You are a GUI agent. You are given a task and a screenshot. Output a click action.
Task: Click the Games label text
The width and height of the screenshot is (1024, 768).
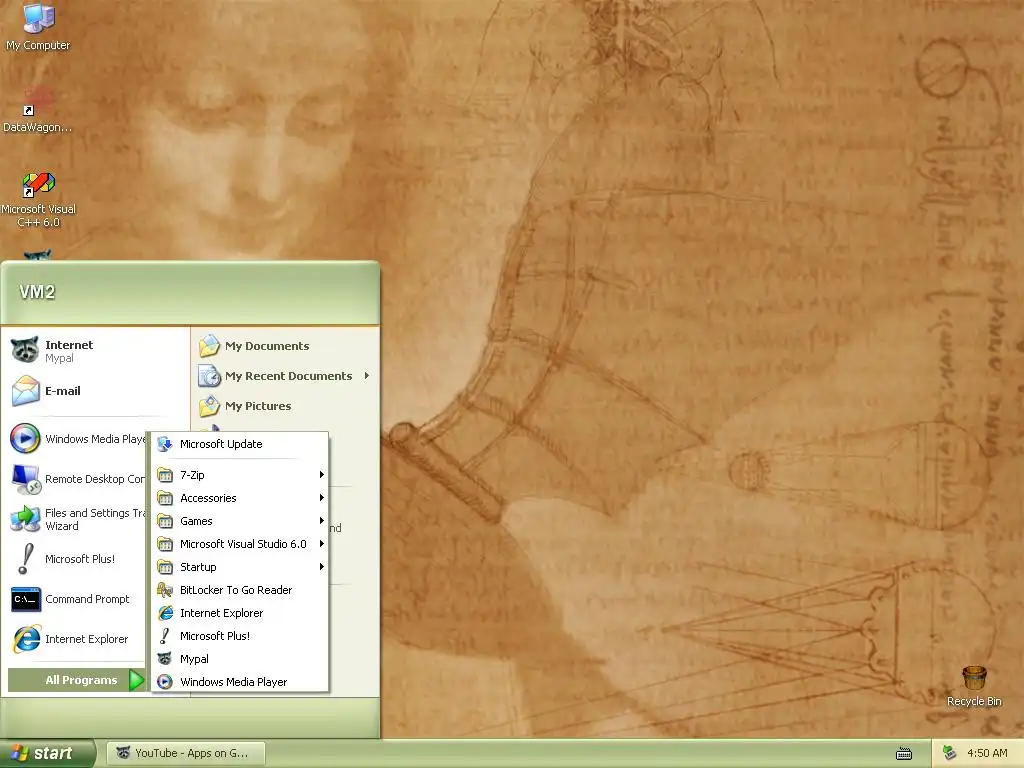[x=196, y=521]
